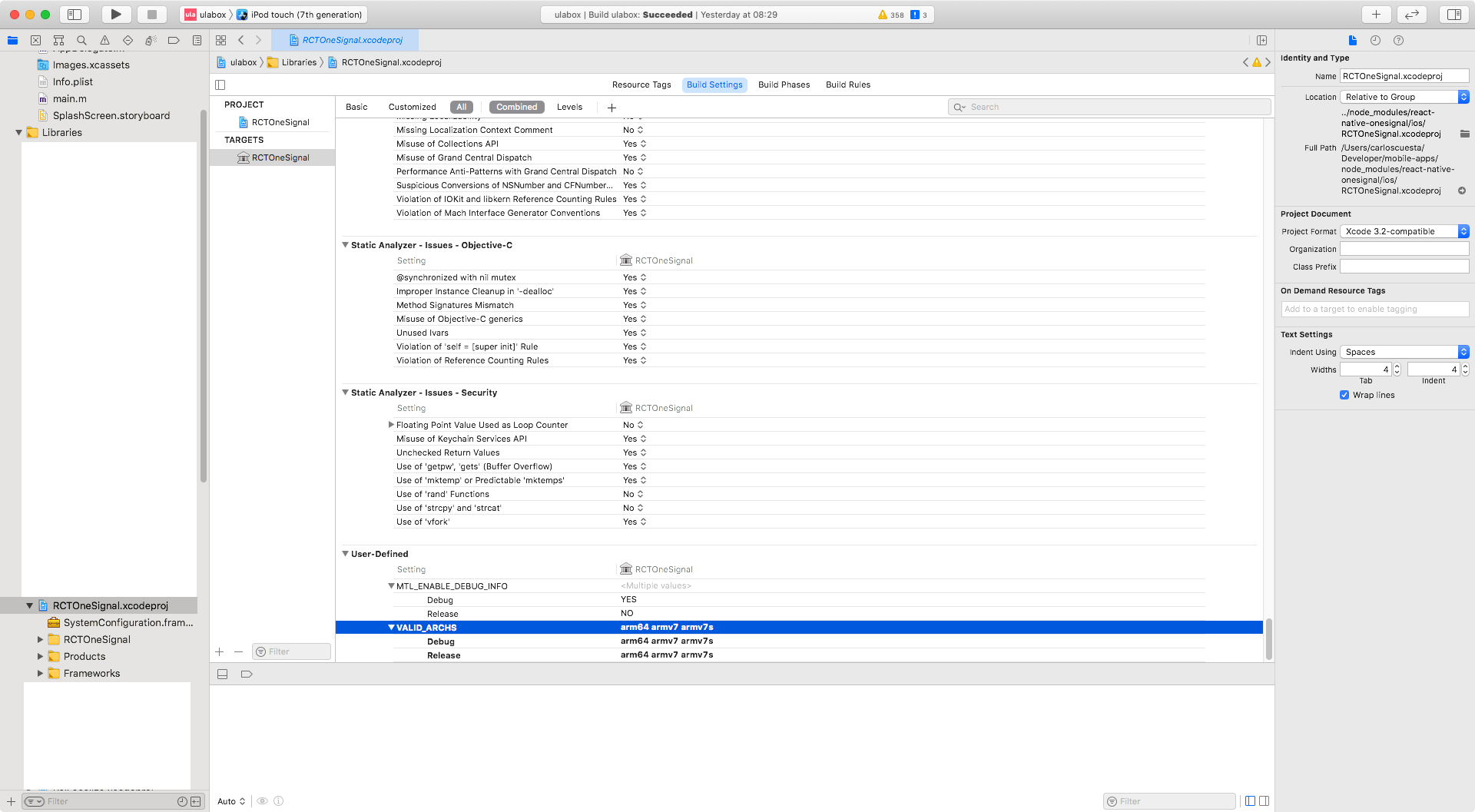This screenshot has height=812, width=1475.
Task: Switch to Customized settings filter
Action: coord(412,107)
